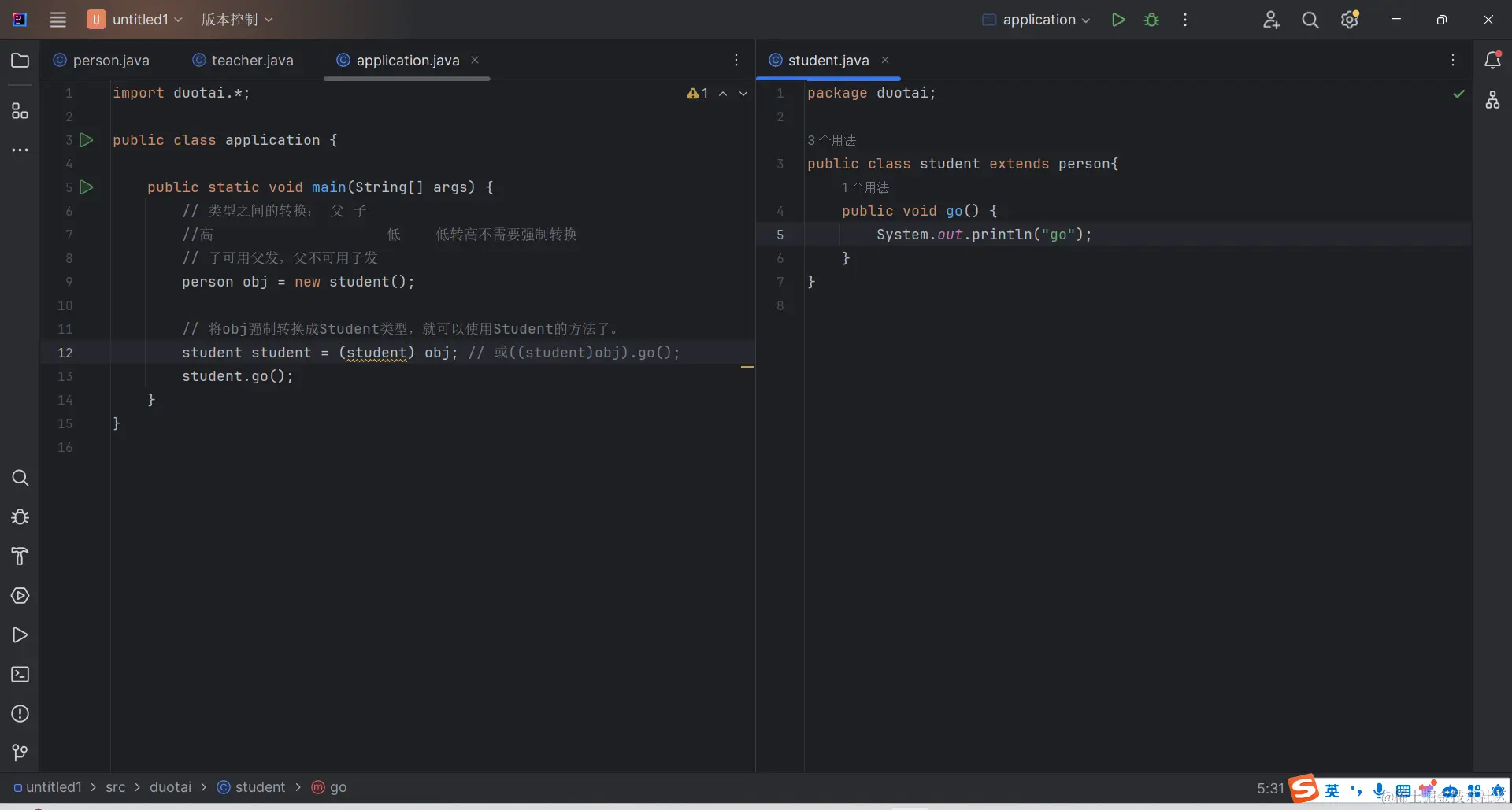Click the yellow warning stripe marker

747,367
